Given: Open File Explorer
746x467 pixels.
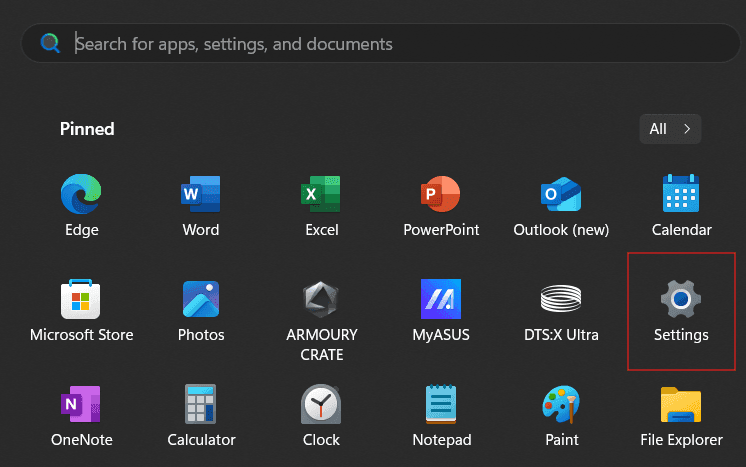Looking at the screenshot, I should [x=681, y=415].
